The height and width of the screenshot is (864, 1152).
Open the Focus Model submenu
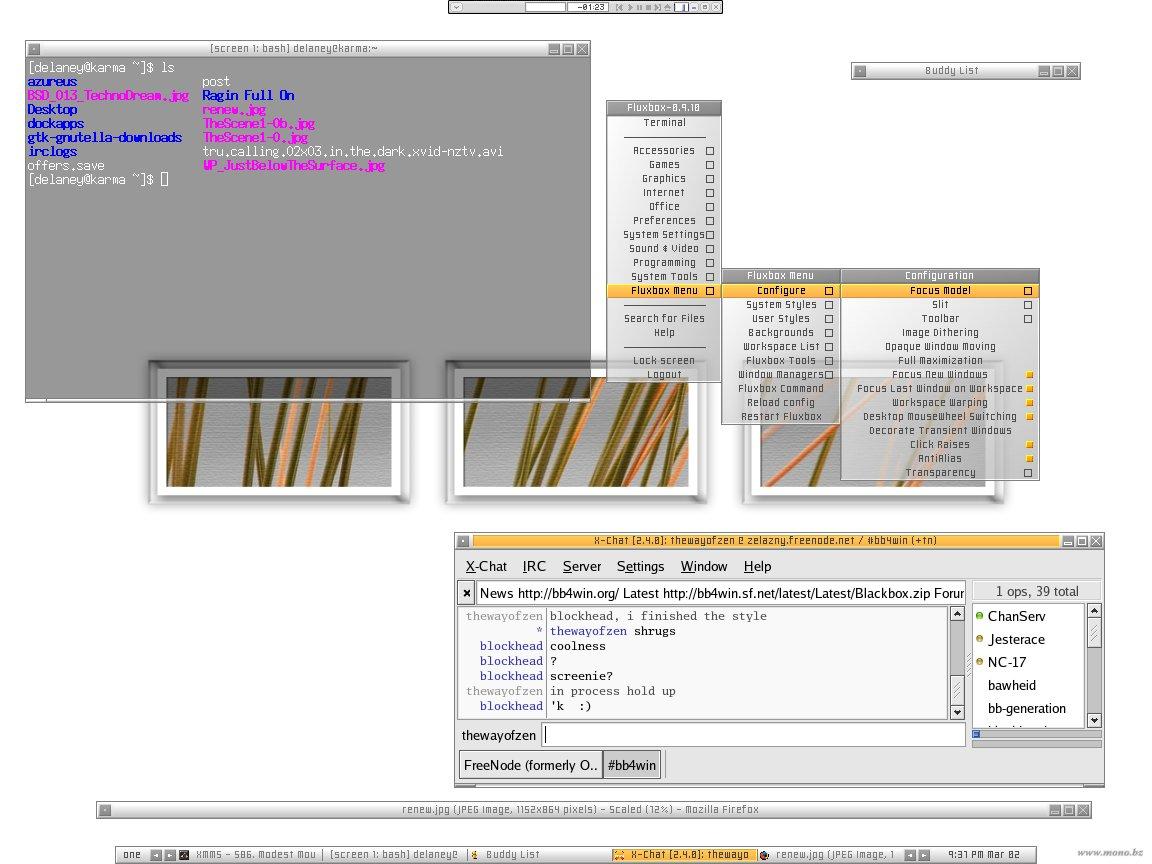coord(940,291)
